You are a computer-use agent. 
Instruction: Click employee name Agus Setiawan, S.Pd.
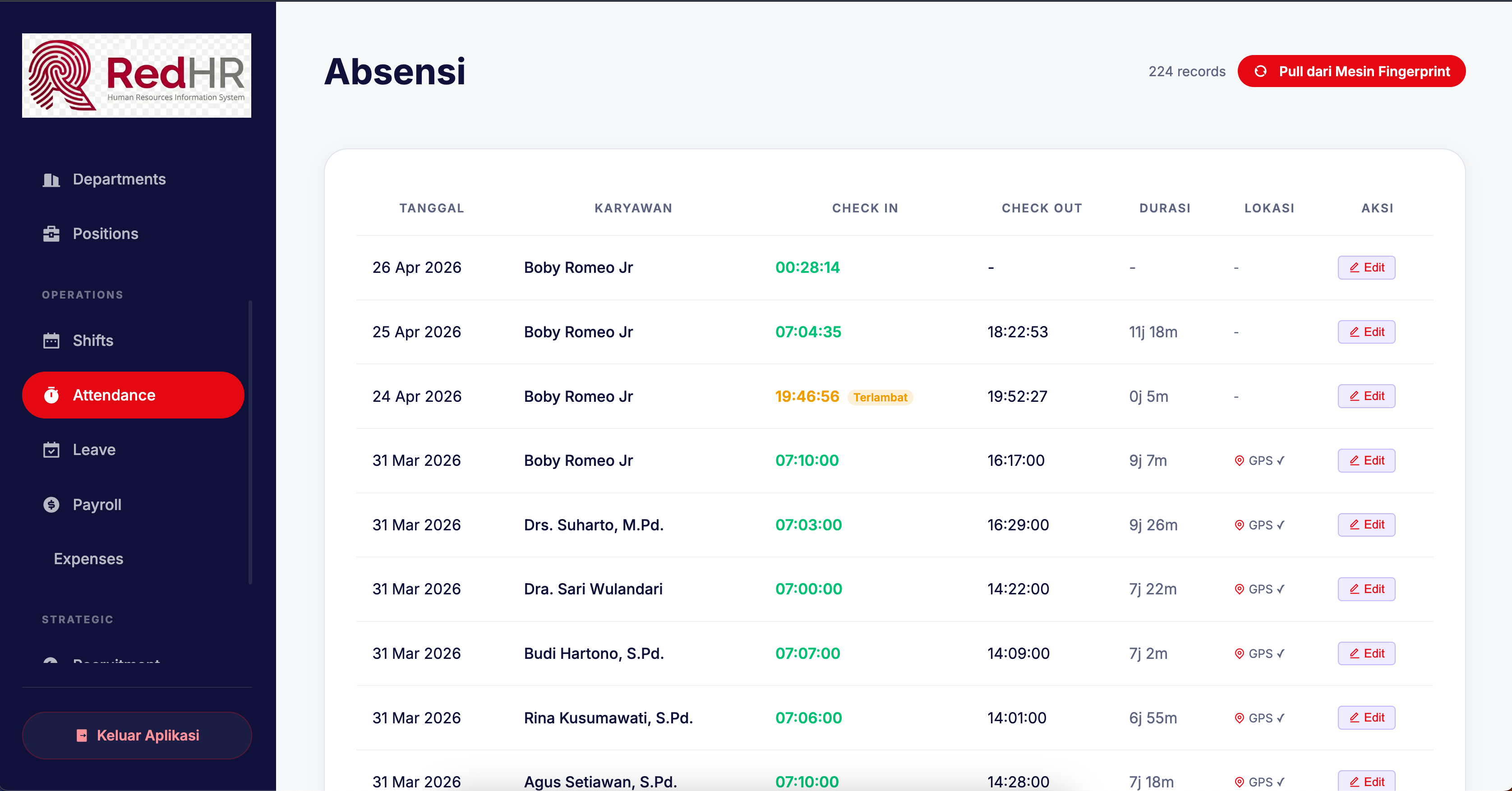point(600,782)
